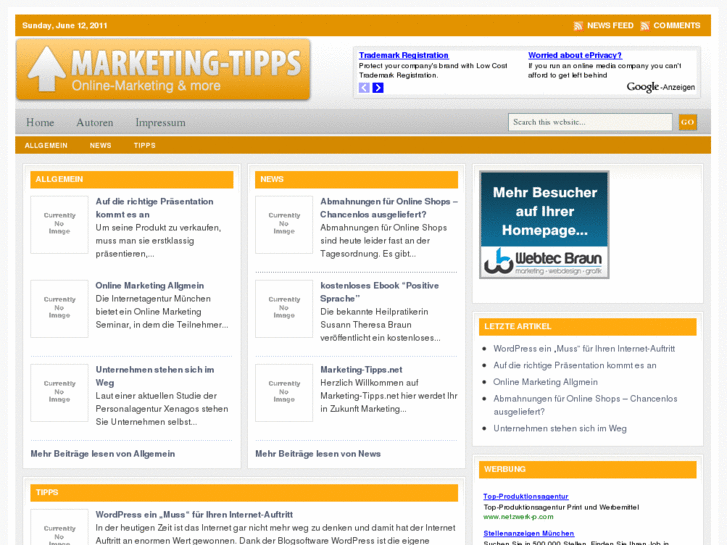Open the Stellenanzeigen München ad link

[x=529, y=533]
